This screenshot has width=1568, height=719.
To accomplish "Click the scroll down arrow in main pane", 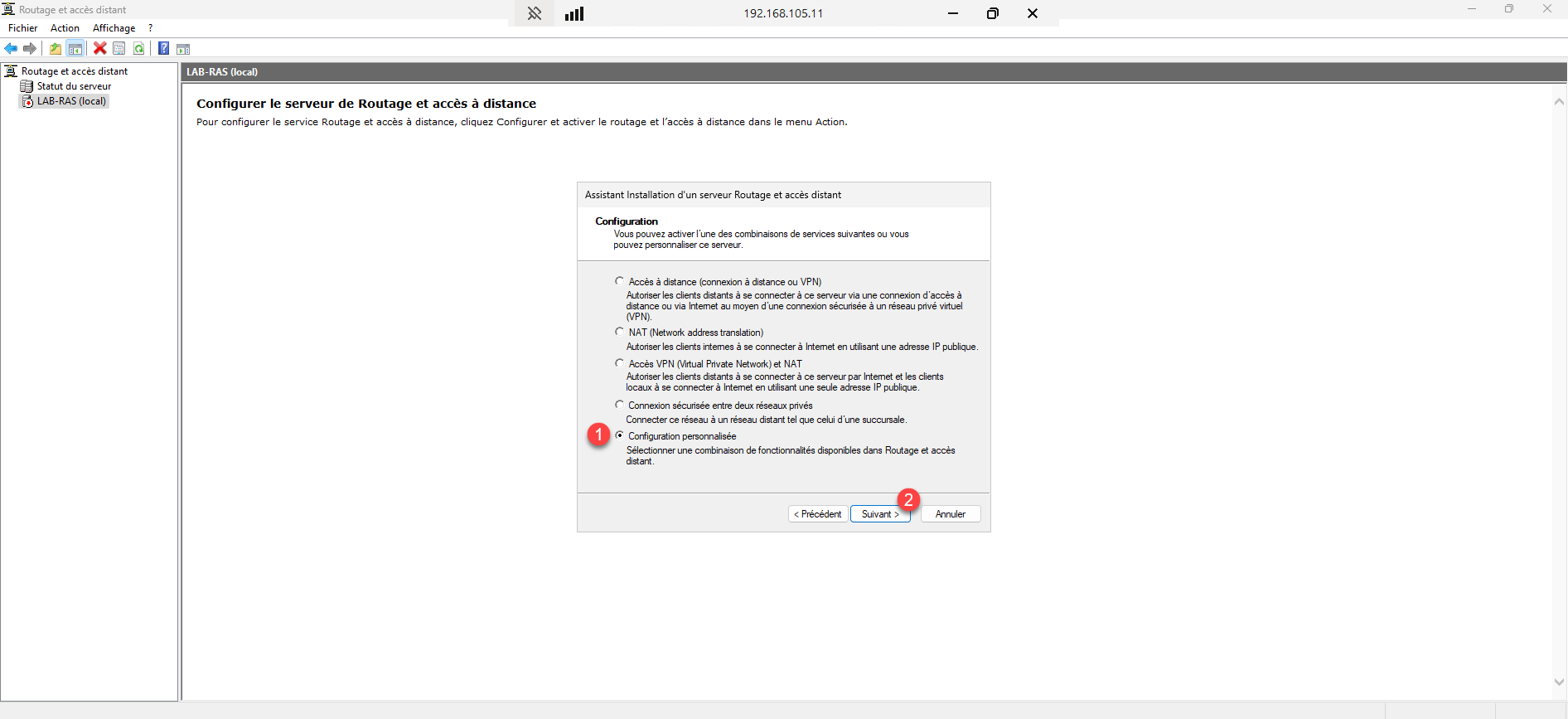I will tap(1559, 683).
